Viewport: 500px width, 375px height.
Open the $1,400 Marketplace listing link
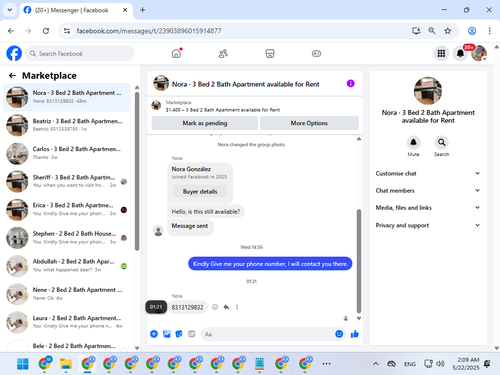(x=223, y=110)
